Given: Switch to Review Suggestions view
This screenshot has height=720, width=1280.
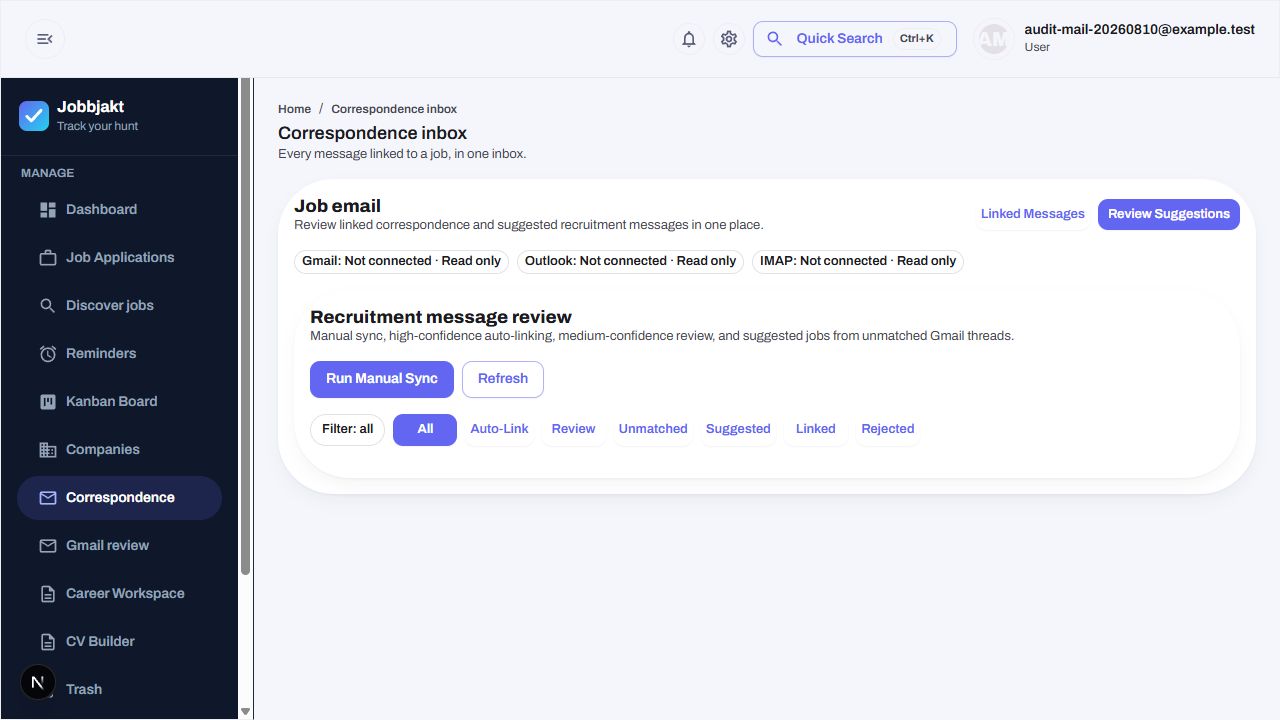Looking at the screenshot, I should (x=1169, y=214).
